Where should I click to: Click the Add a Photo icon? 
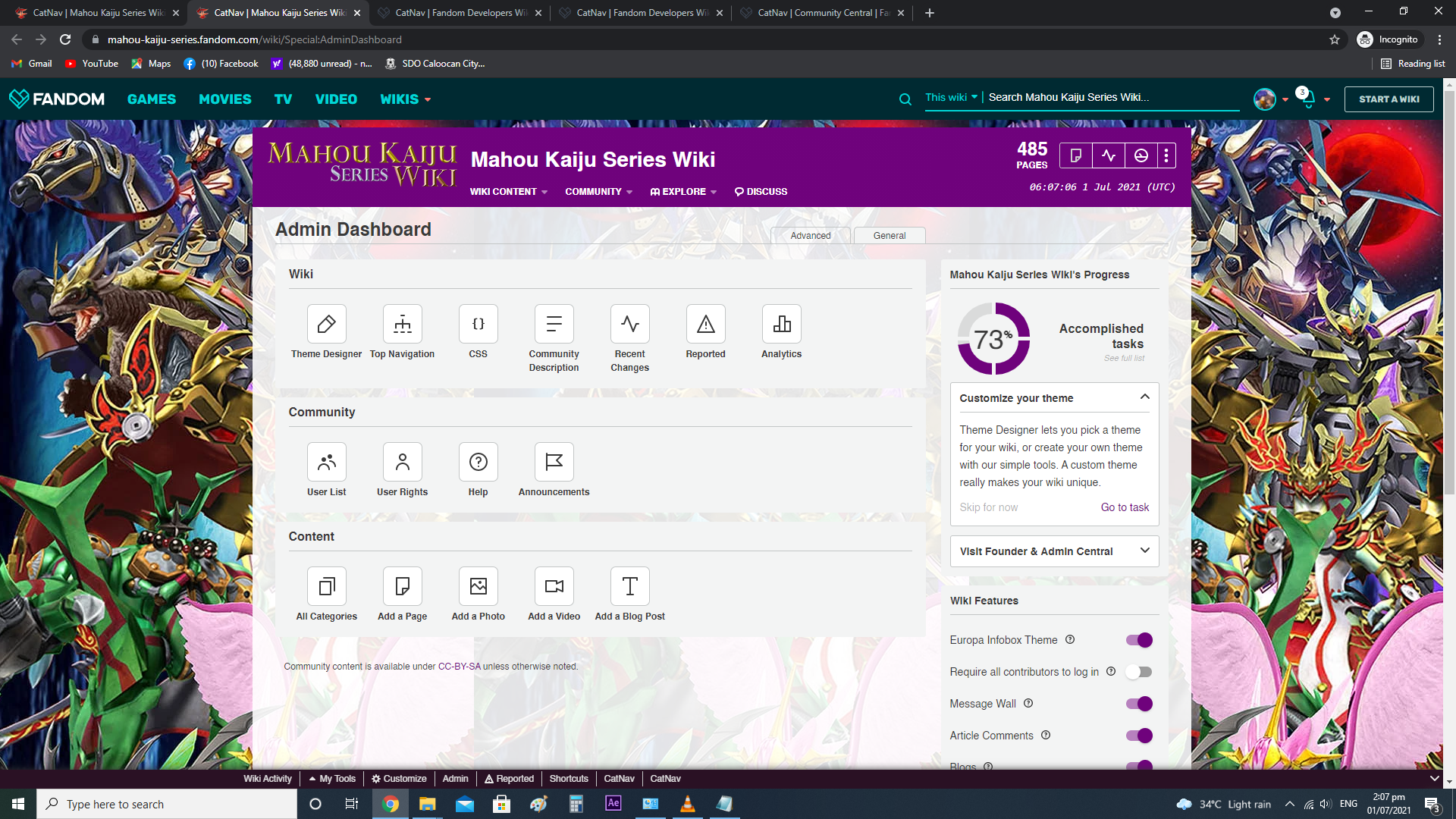478,586
